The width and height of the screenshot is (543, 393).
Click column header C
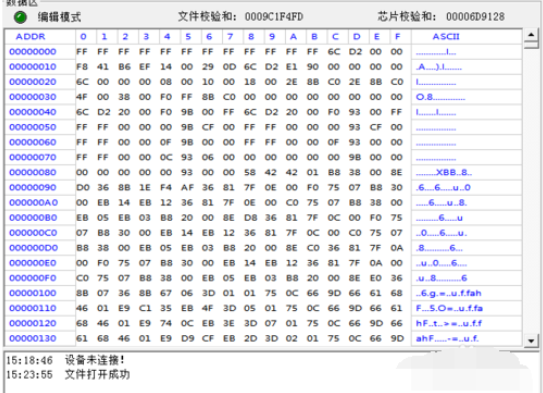click(335, 37)
